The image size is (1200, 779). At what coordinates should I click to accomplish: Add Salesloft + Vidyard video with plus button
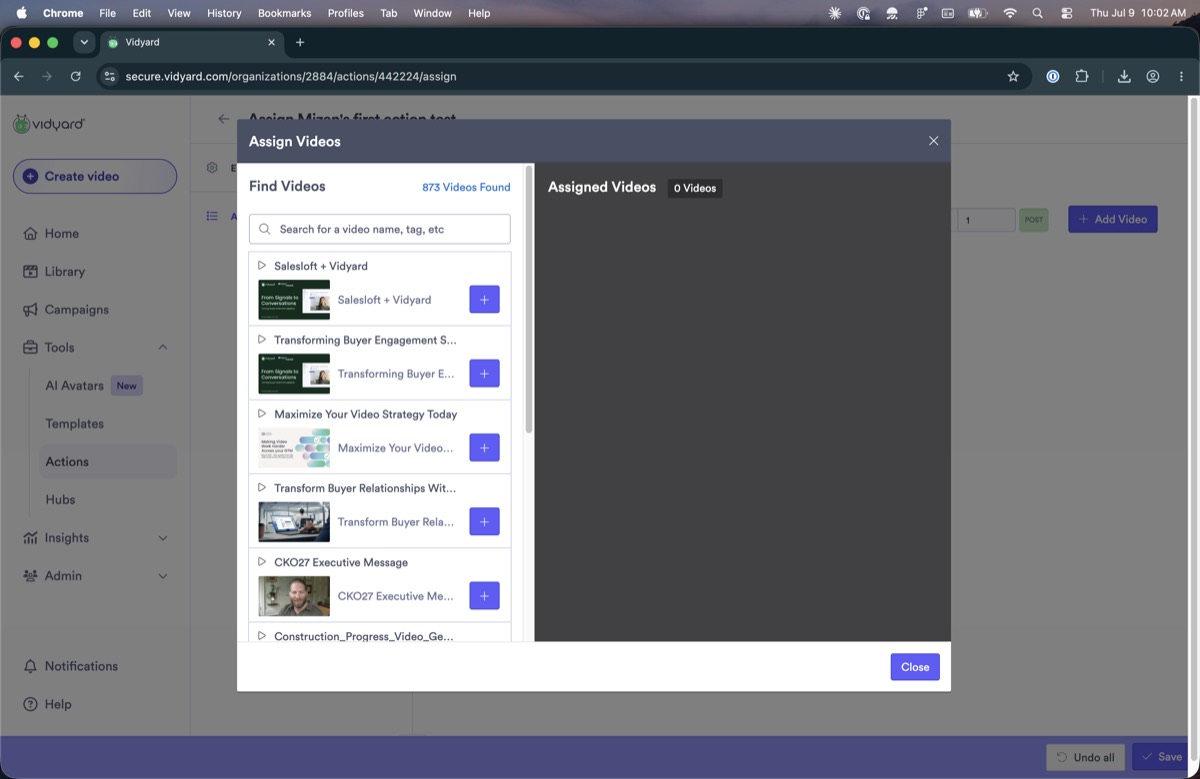click(x=484, y=299)
